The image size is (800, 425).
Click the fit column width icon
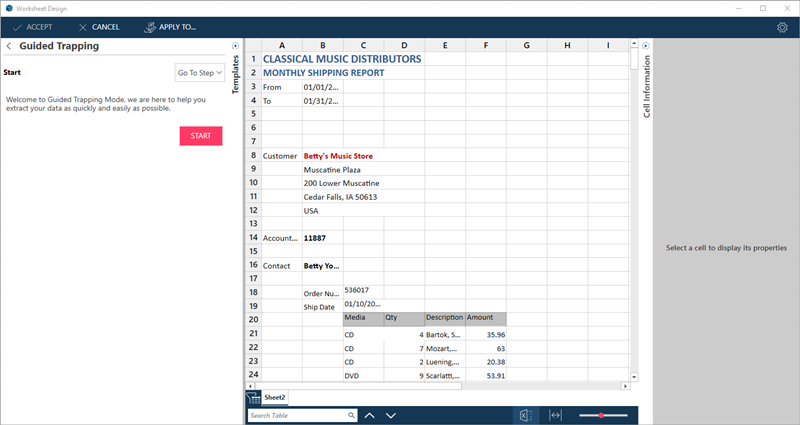pos(556,415)
